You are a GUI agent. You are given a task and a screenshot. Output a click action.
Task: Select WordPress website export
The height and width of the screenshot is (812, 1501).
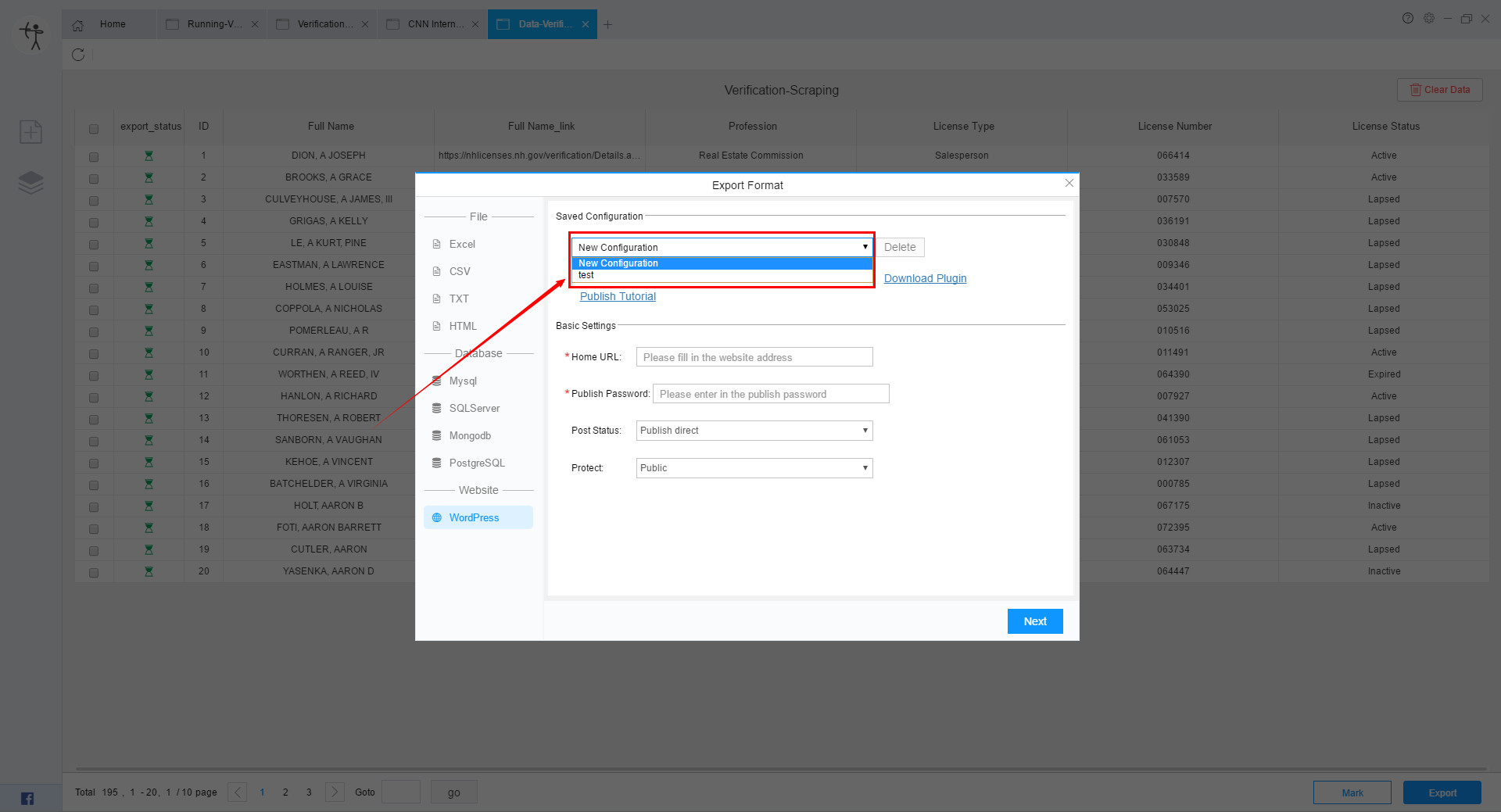tap(478, 517)
